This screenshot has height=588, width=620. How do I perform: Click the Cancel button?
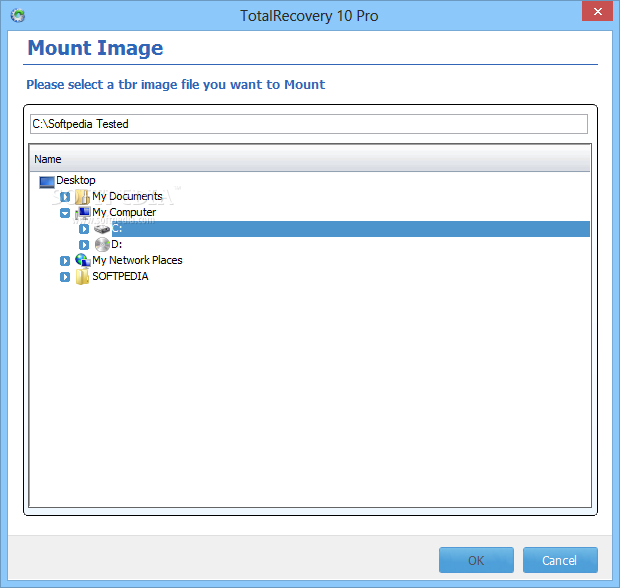point(560,560)
